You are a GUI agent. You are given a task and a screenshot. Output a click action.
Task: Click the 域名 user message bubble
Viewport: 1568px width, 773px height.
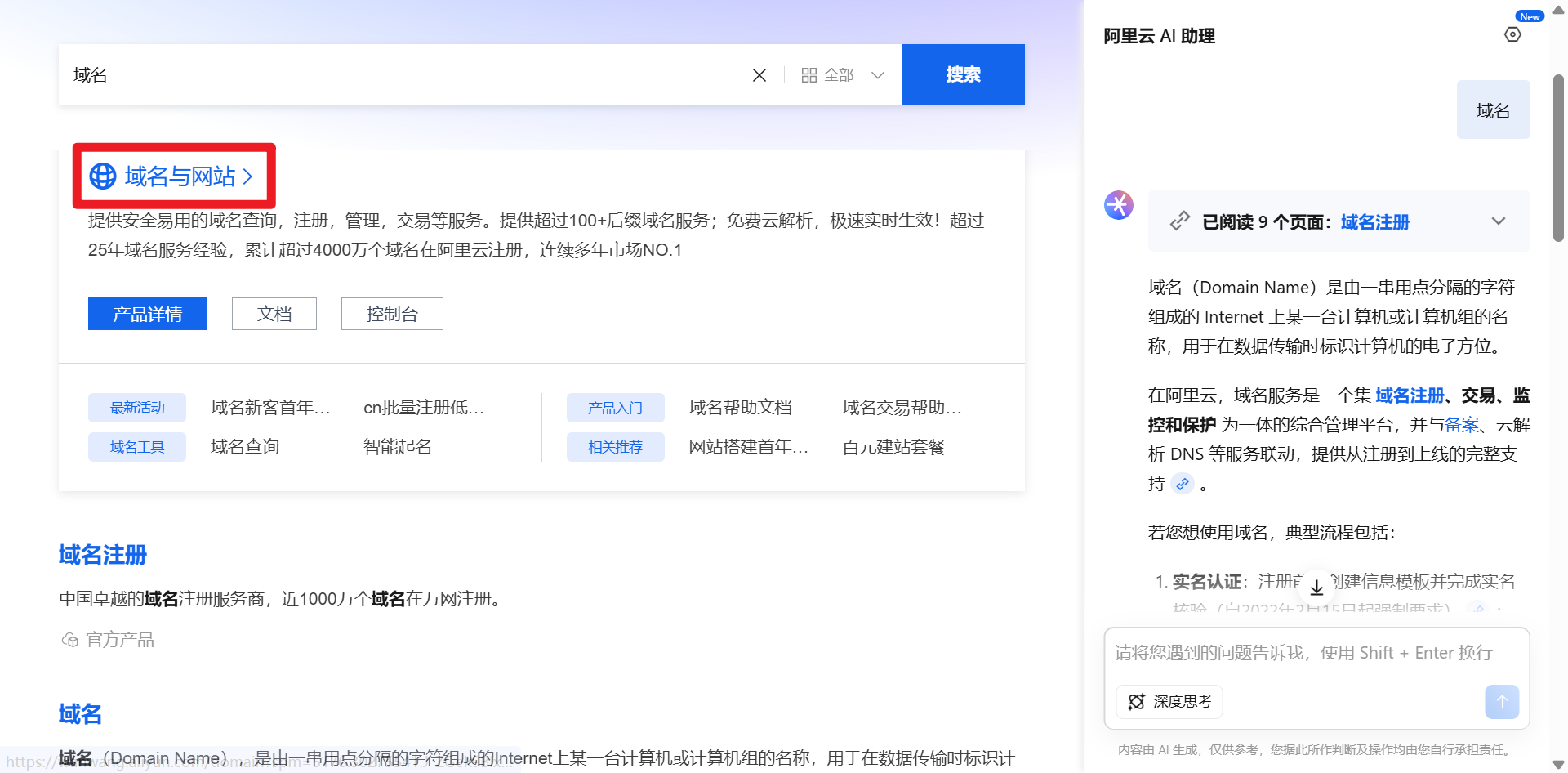[1494, 109]
